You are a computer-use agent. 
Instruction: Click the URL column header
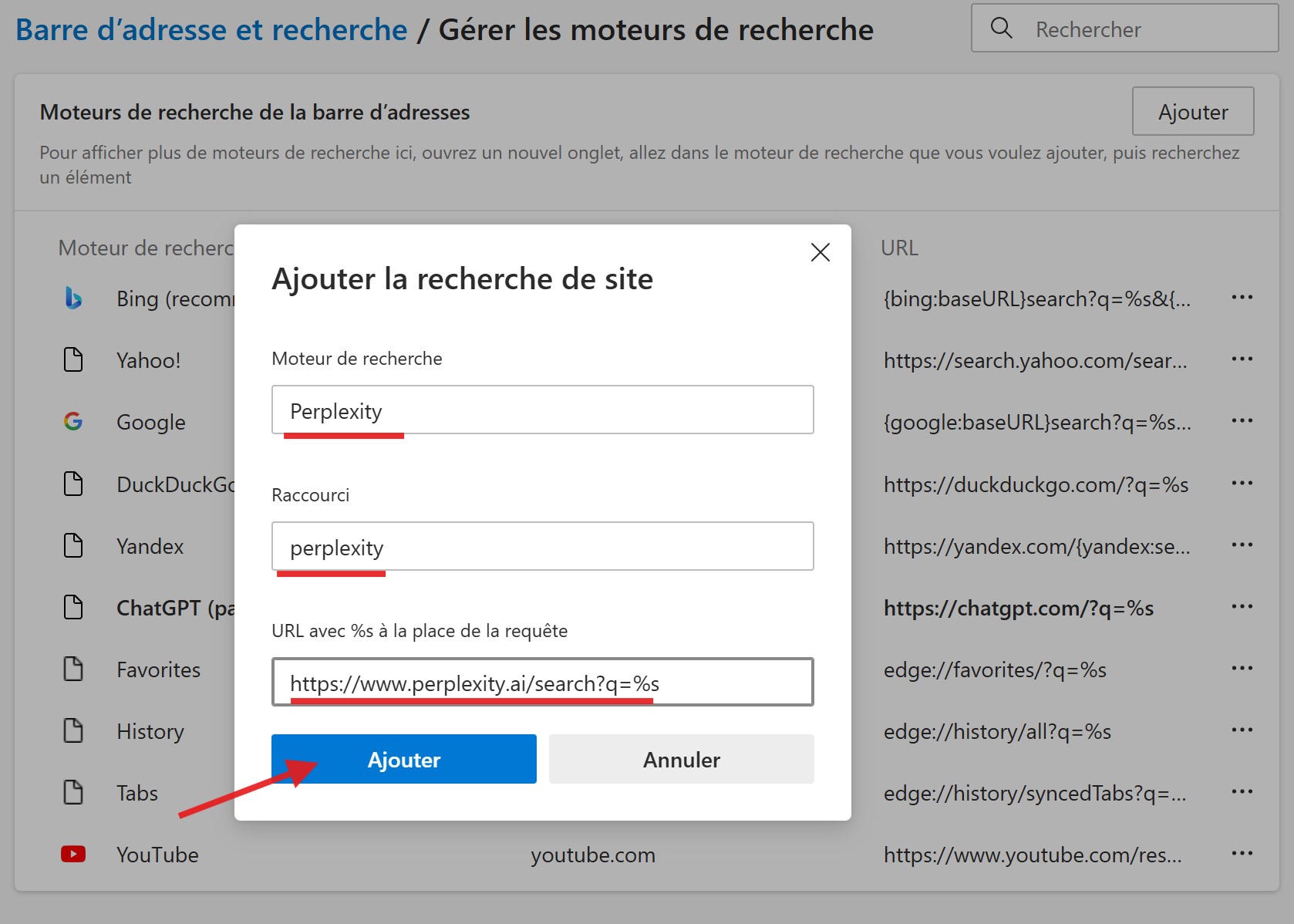(899, 248)
